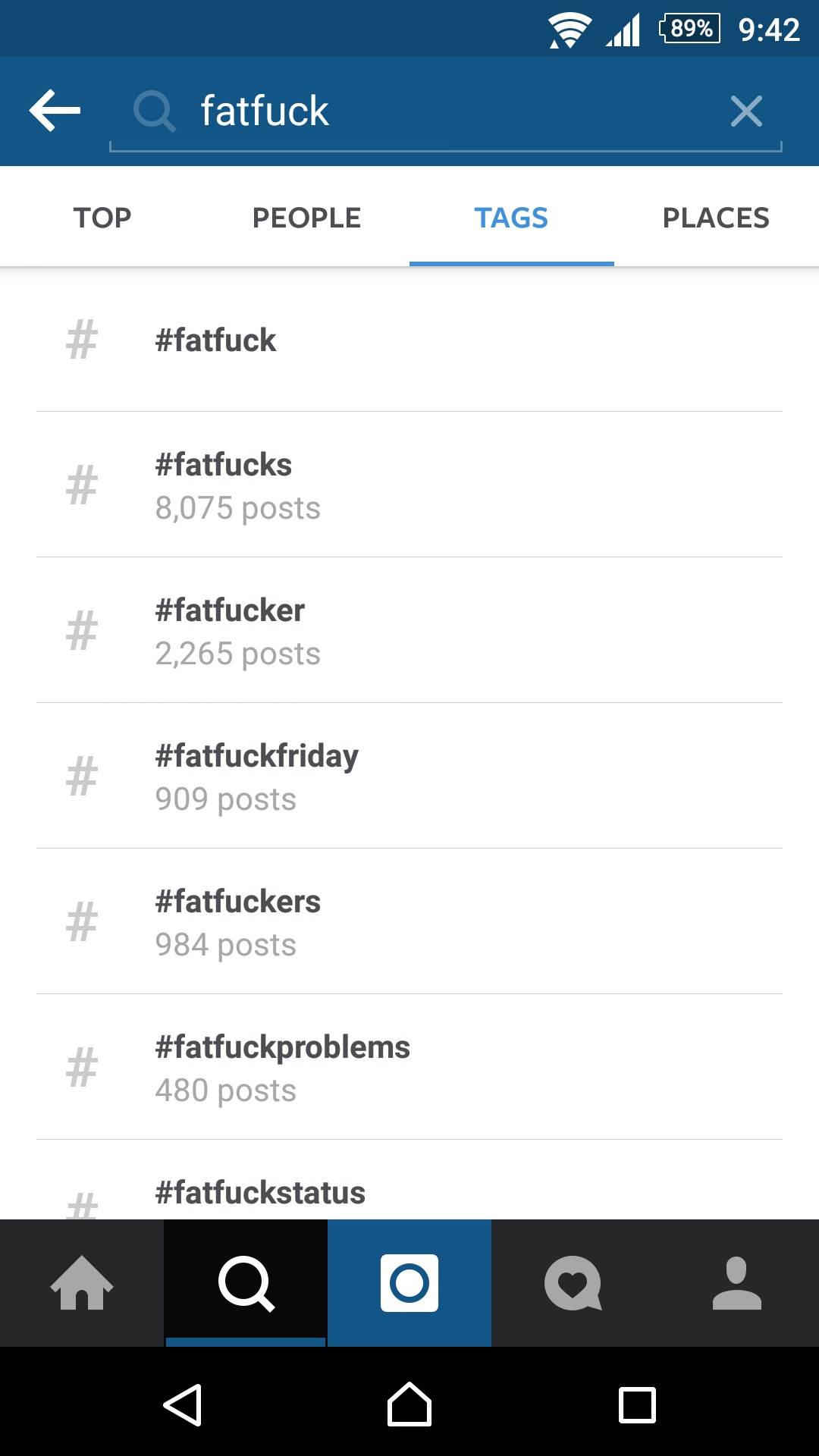Tap the Search magnifier in bottom bar
This screenshot has width=819, height=1456.
pyautogui.click(x=246, y=1283)
